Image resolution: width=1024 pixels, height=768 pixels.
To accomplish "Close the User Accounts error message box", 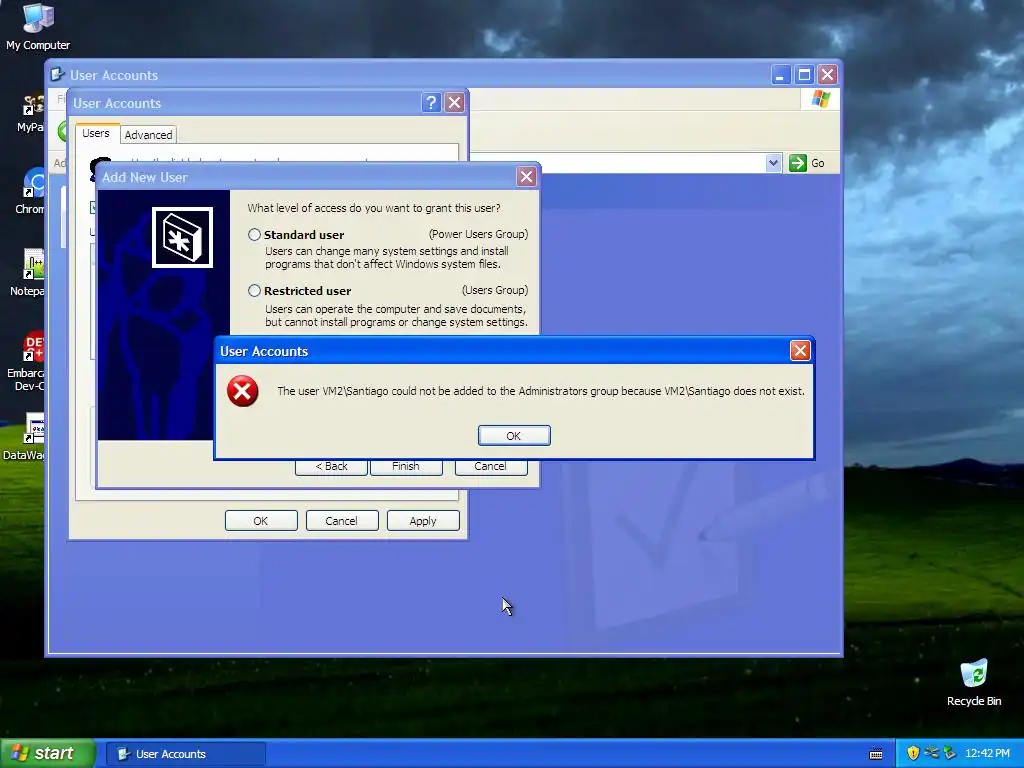I will point(800,351).
